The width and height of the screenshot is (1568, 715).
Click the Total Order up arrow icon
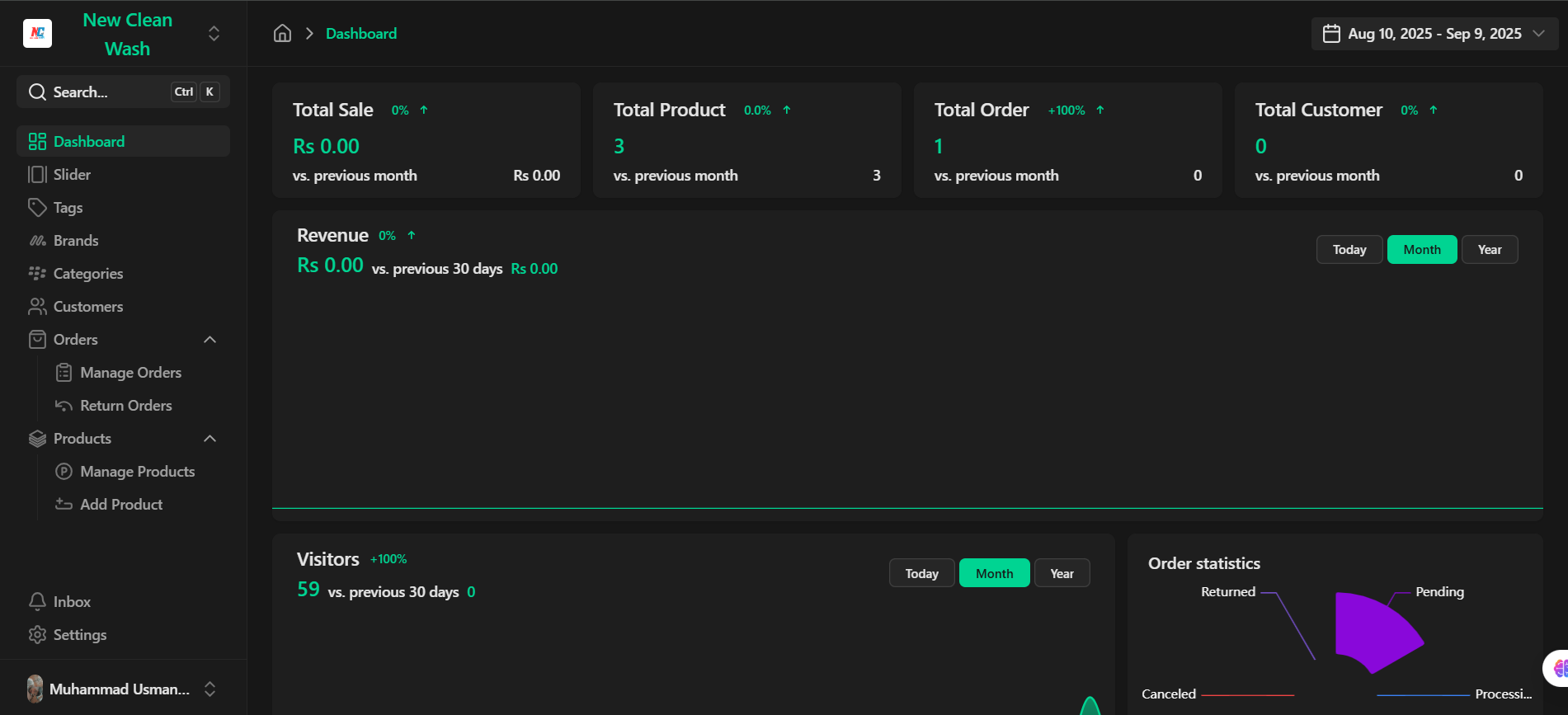coord(1100,110)
